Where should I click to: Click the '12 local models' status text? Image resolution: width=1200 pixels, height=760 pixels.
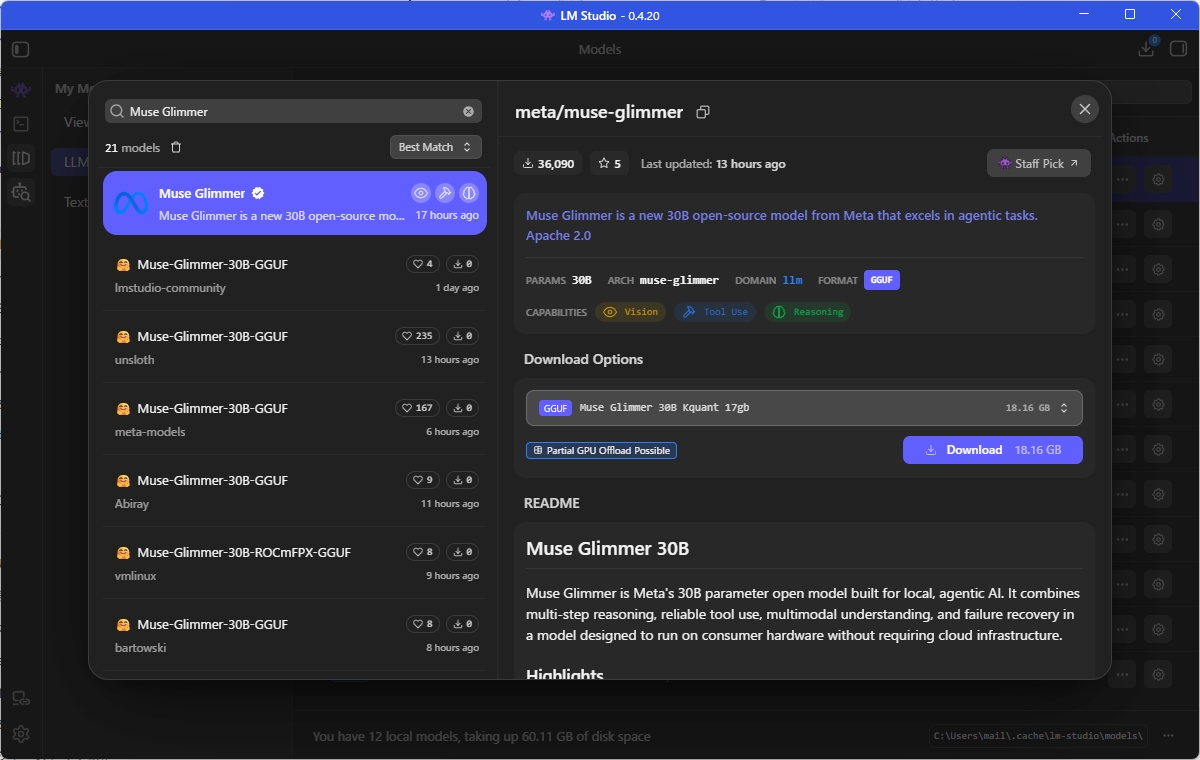pos(482,737)
